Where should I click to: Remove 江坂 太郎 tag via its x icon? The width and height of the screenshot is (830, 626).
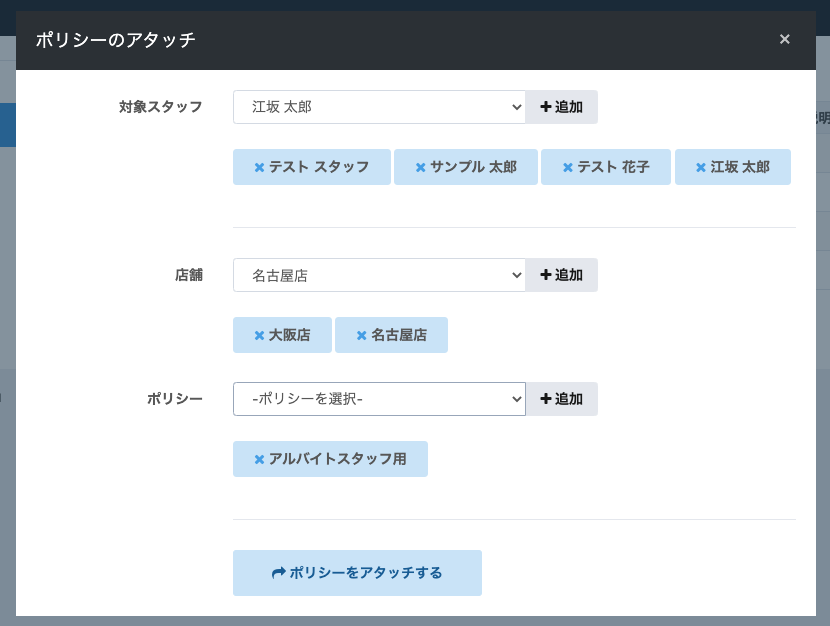click(x=701, y=168)
